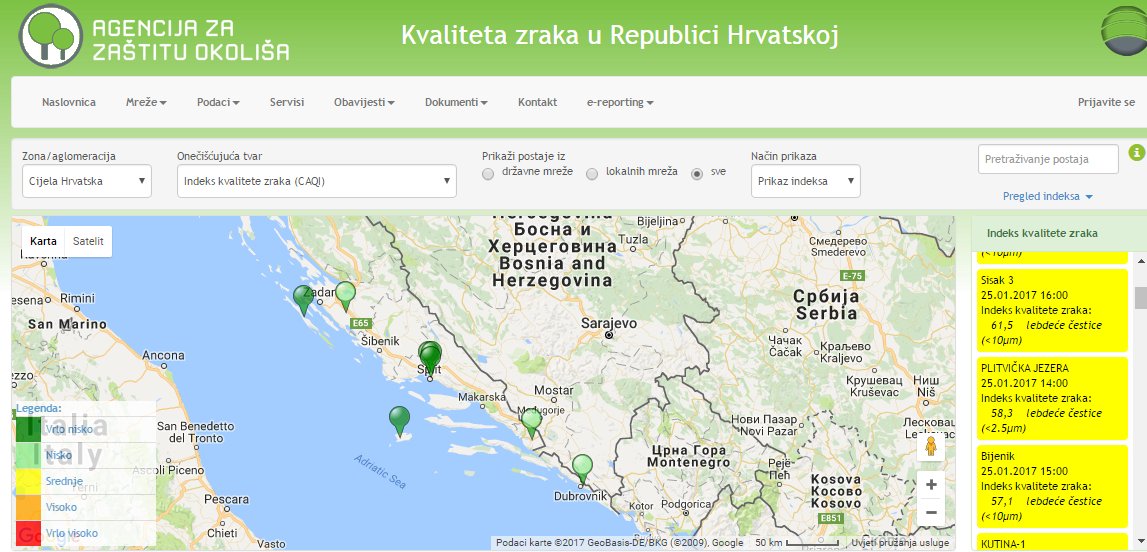Viewport: 1147px width, 552px height.
Task: Focus the Pretraživanje postaja search field
Action: 1048,159
